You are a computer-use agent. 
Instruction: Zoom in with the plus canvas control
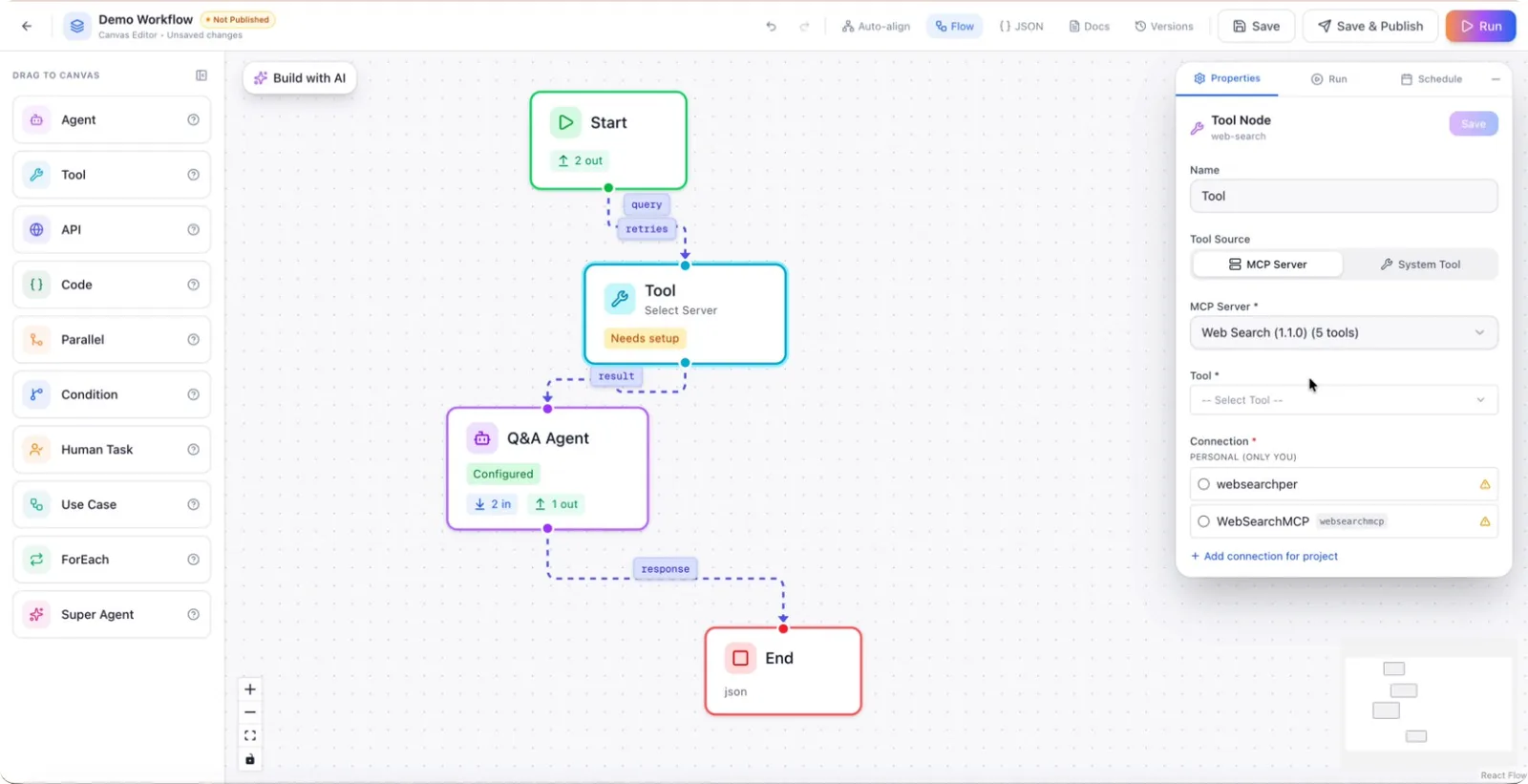click(250, 689)
